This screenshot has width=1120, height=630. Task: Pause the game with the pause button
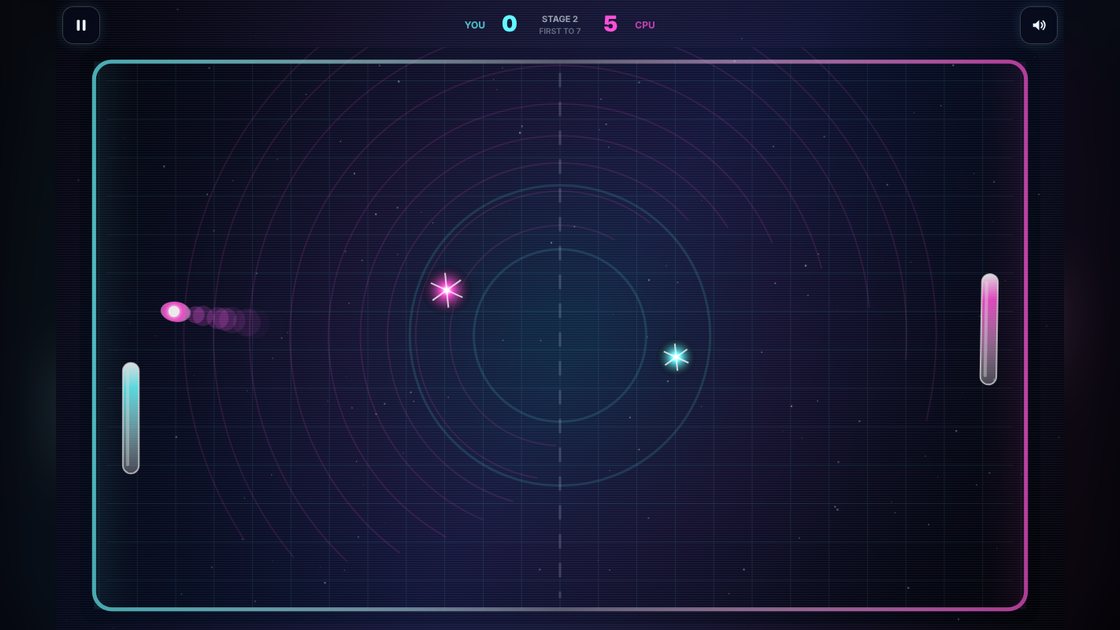(81, 25)
